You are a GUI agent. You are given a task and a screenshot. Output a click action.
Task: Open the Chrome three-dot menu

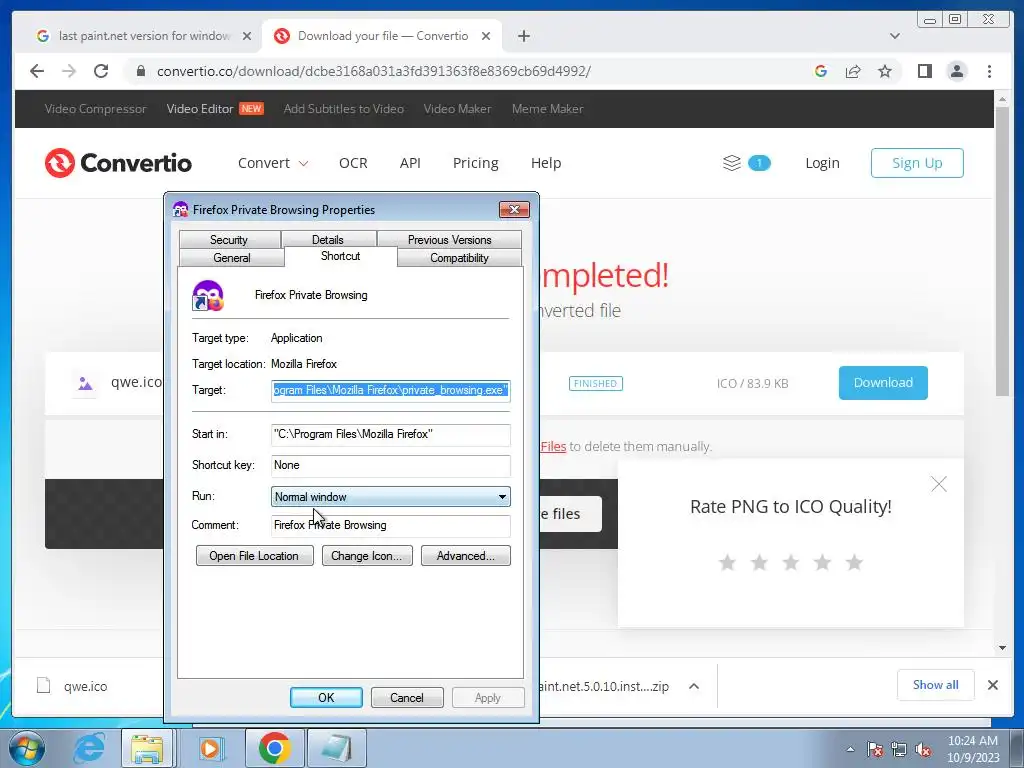989,71
